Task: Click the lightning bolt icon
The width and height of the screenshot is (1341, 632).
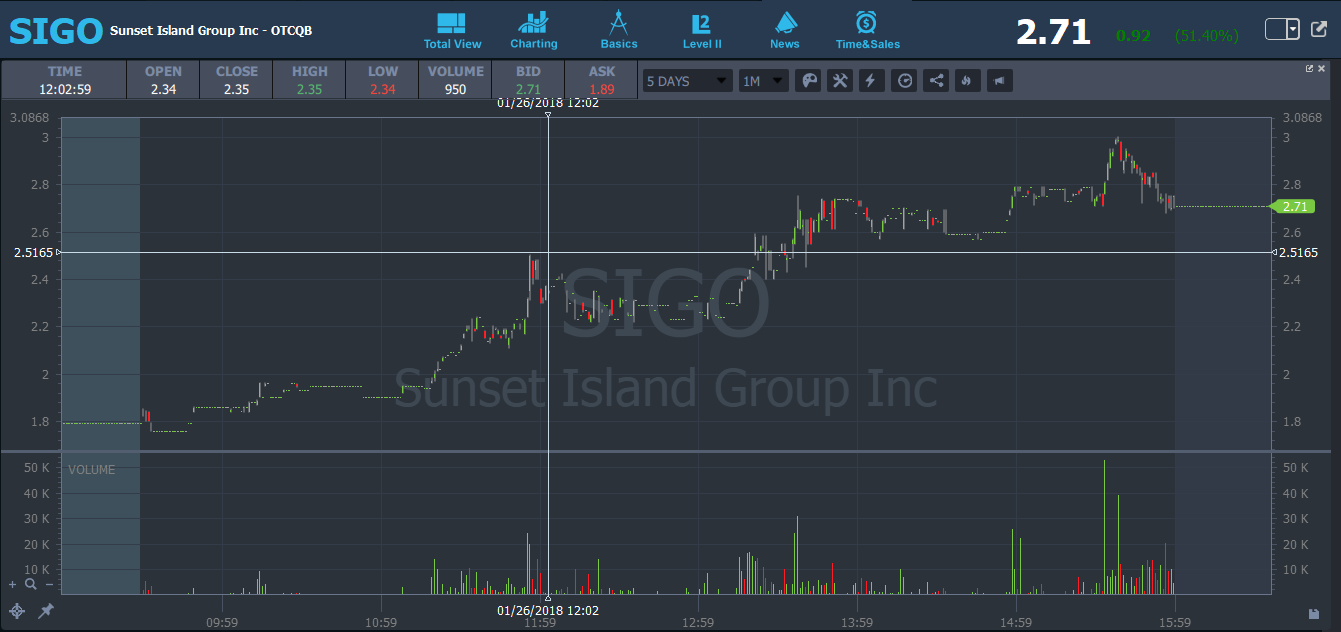Action: pos(872,81)
